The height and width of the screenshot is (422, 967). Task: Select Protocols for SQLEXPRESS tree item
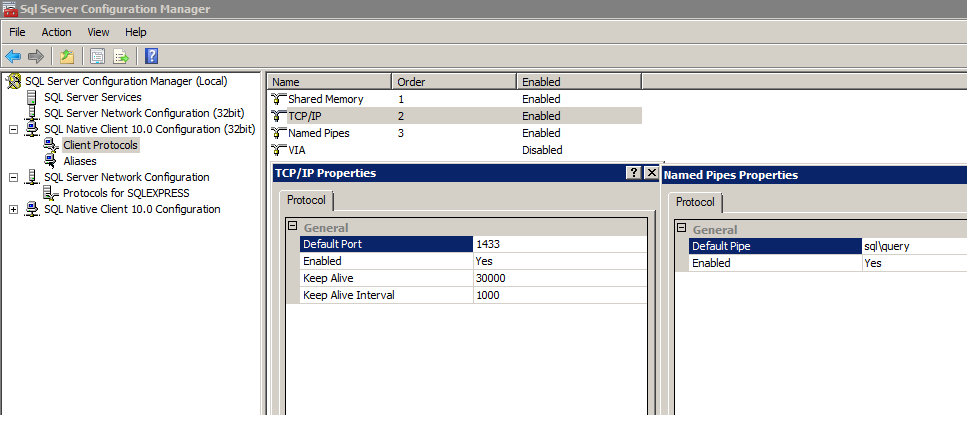tap(126, 193)
